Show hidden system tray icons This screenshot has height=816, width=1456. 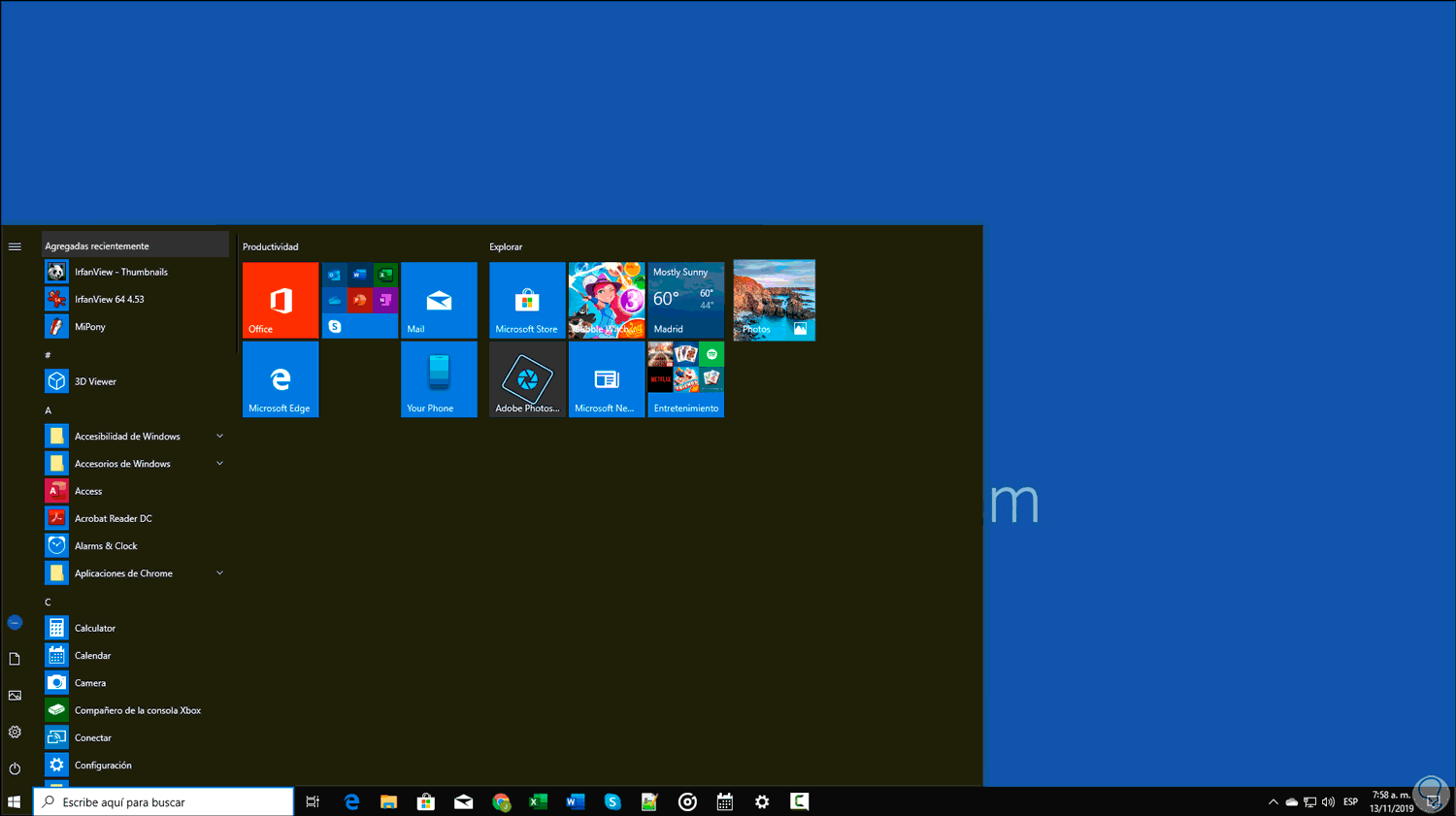click(x=1274, y=801)
